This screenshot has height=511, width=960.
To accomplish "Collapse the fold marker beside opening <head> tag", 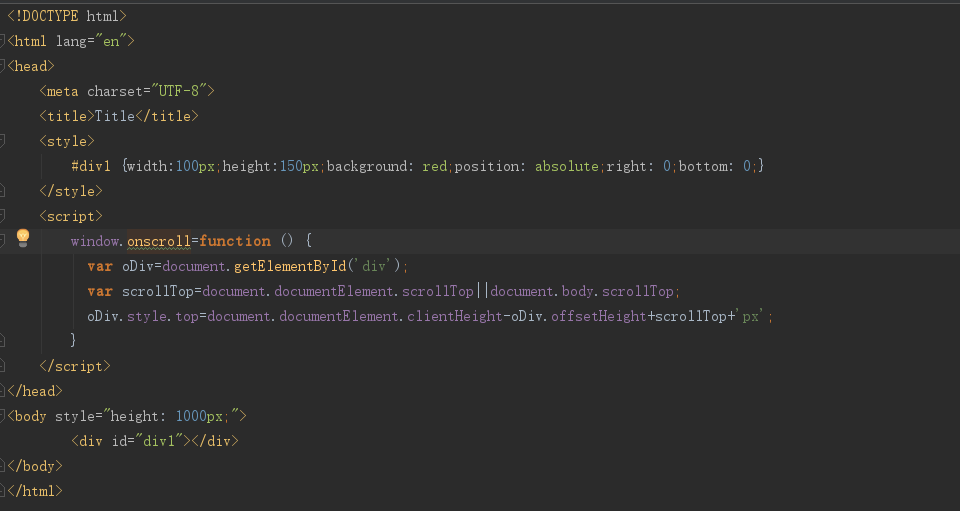I will tap(2, 66).
